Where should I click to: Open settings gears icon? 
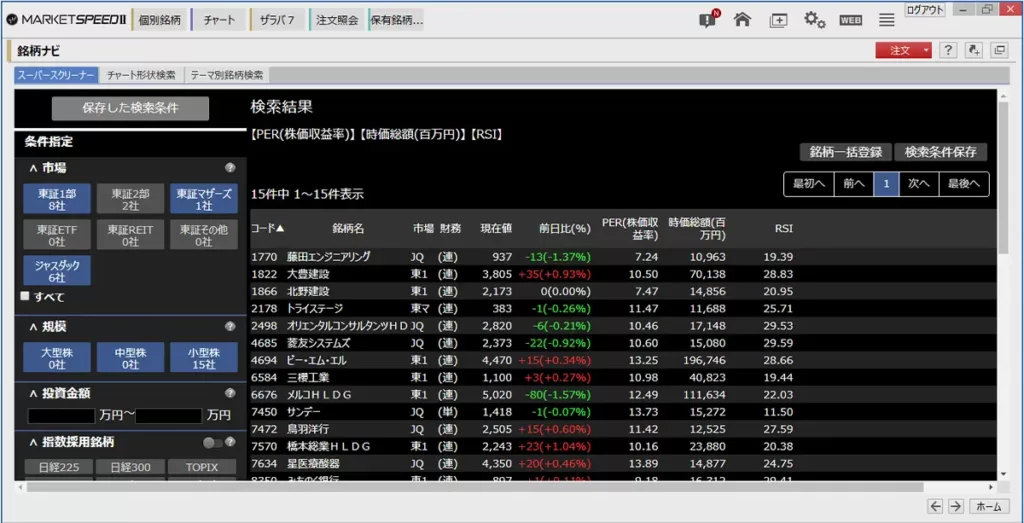[814, 20]
